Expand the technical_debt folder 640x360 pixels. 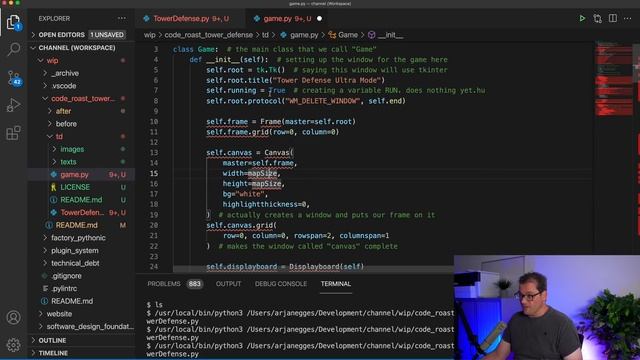pyautogui.click(x=81, y=263)
